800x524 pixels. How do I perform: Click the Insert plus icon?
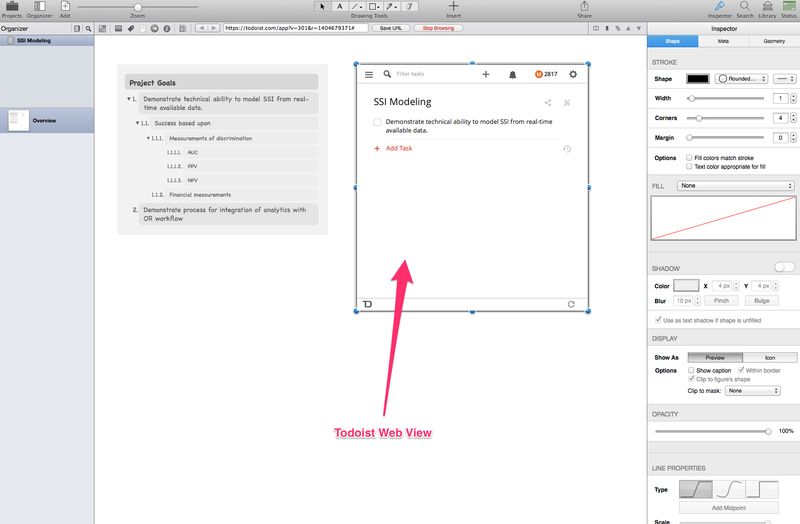click(453, 6)
